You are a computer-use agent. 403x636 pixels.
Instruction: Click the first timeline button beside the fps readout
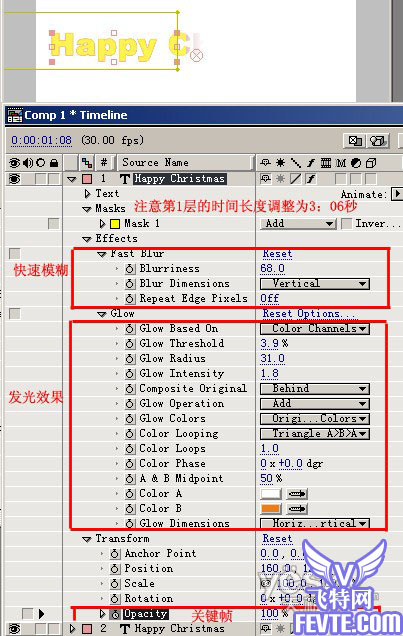point(355,141)
